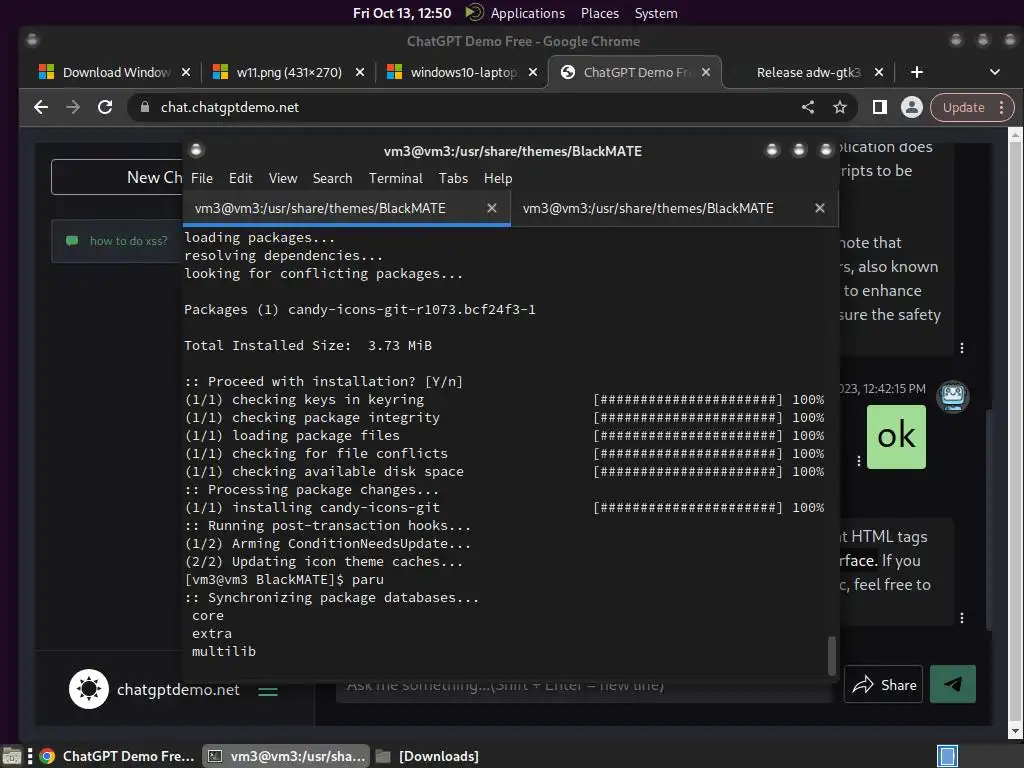1024x768 pixels.
Task: Go forward in Chrome
Action: coord(73,107)
